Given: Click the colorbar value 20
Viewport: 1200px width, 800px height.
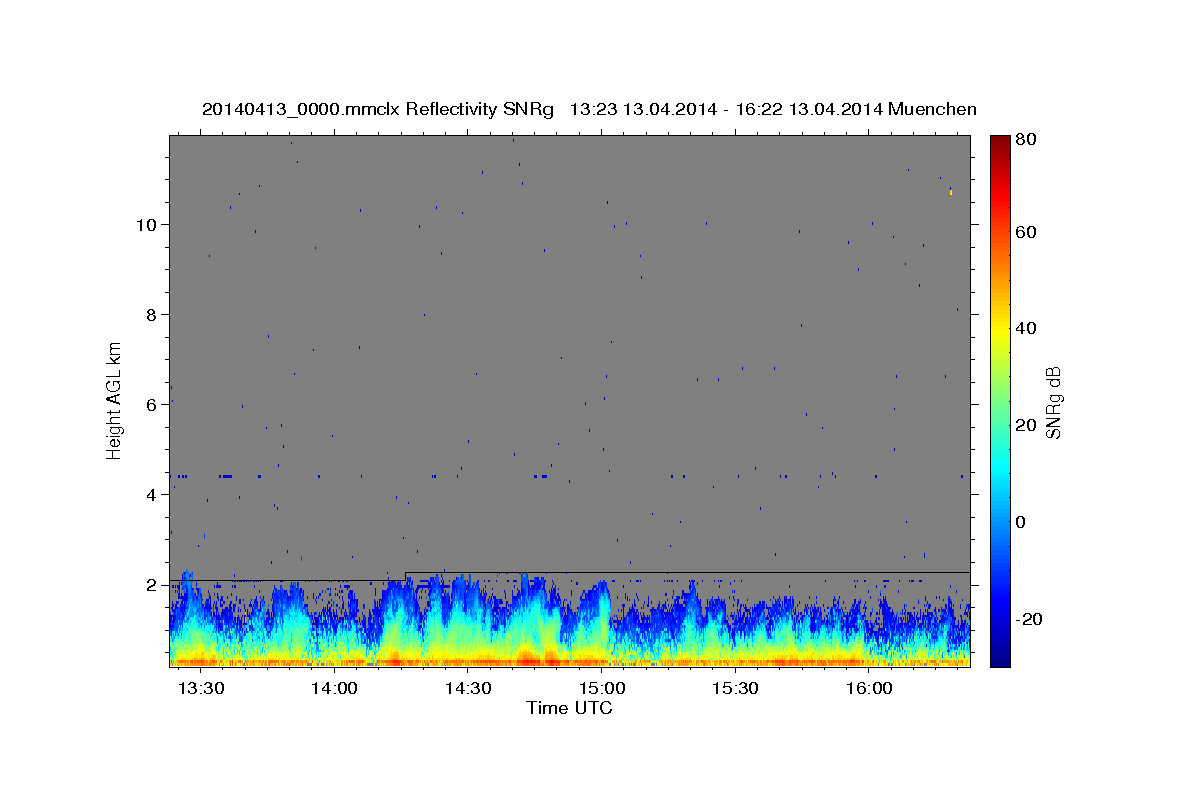Looking at the screenshot, I should point(1025,425).
